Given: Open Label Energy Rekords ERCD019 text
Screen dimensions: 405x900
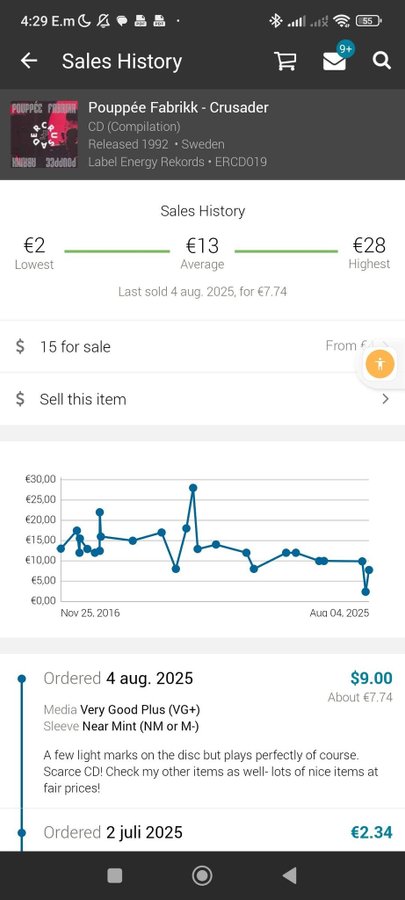Looking at the screenshot, I should (177, 162).
